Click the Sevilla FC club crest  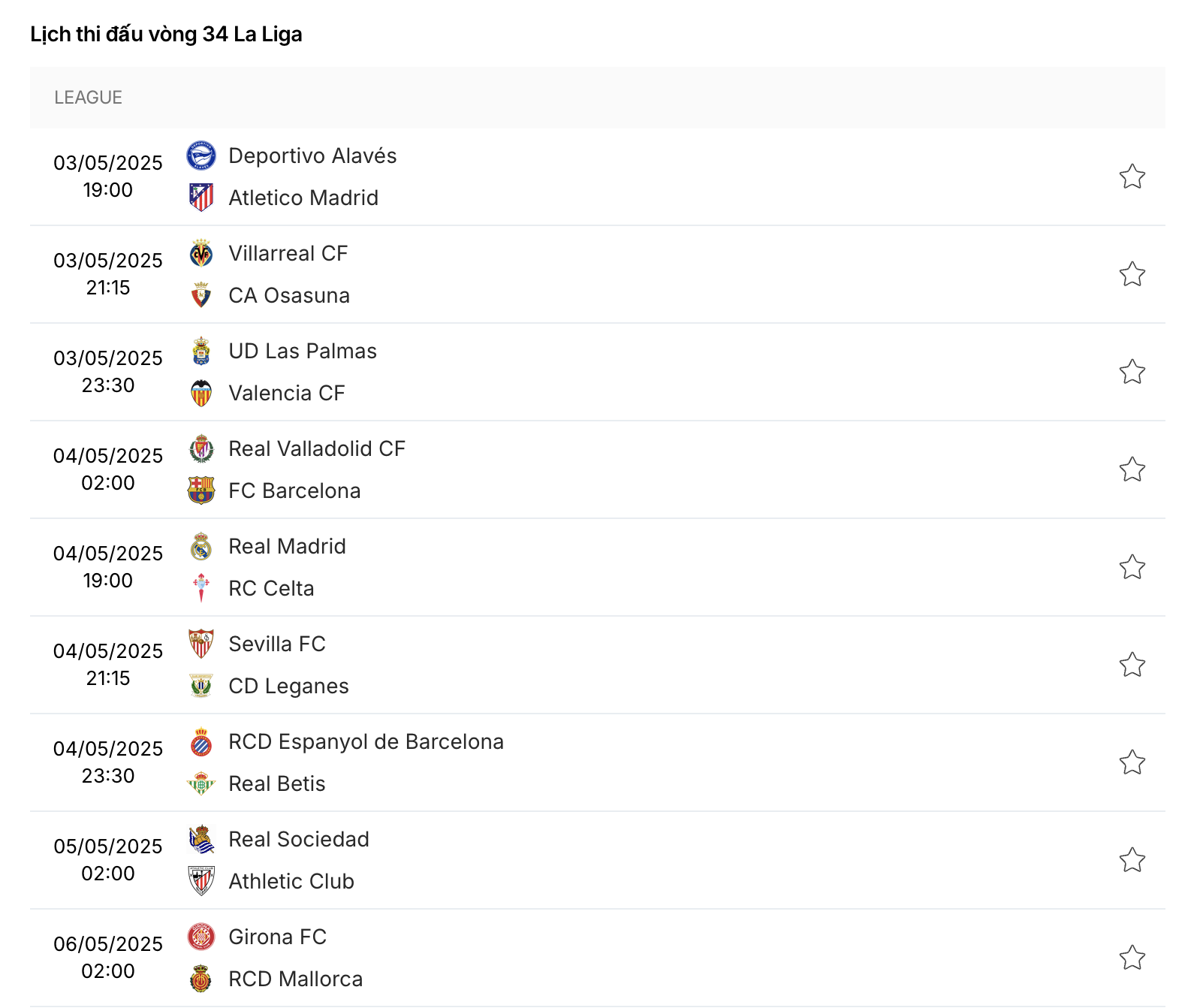pos(201,644)
